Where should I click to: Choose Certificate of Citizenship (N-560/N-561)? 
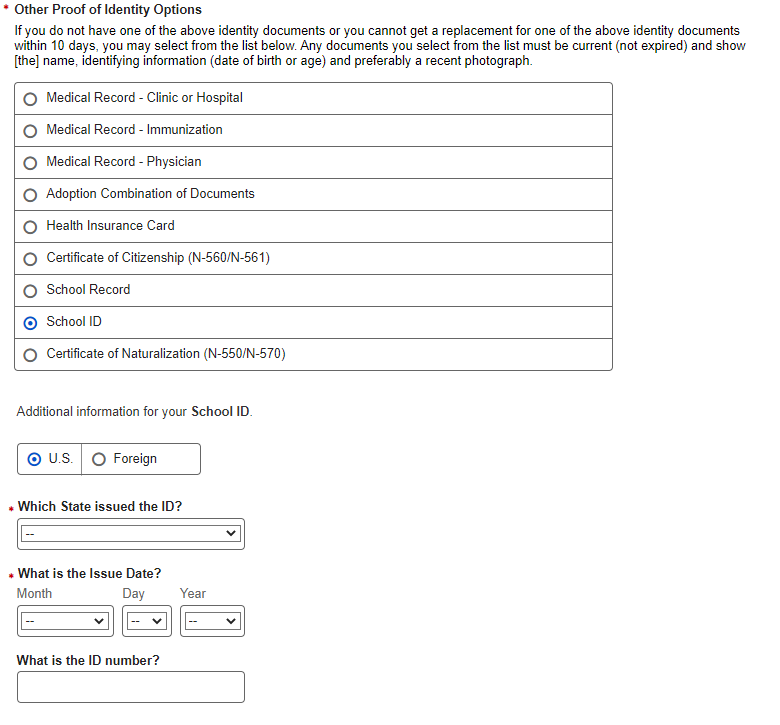31,259
